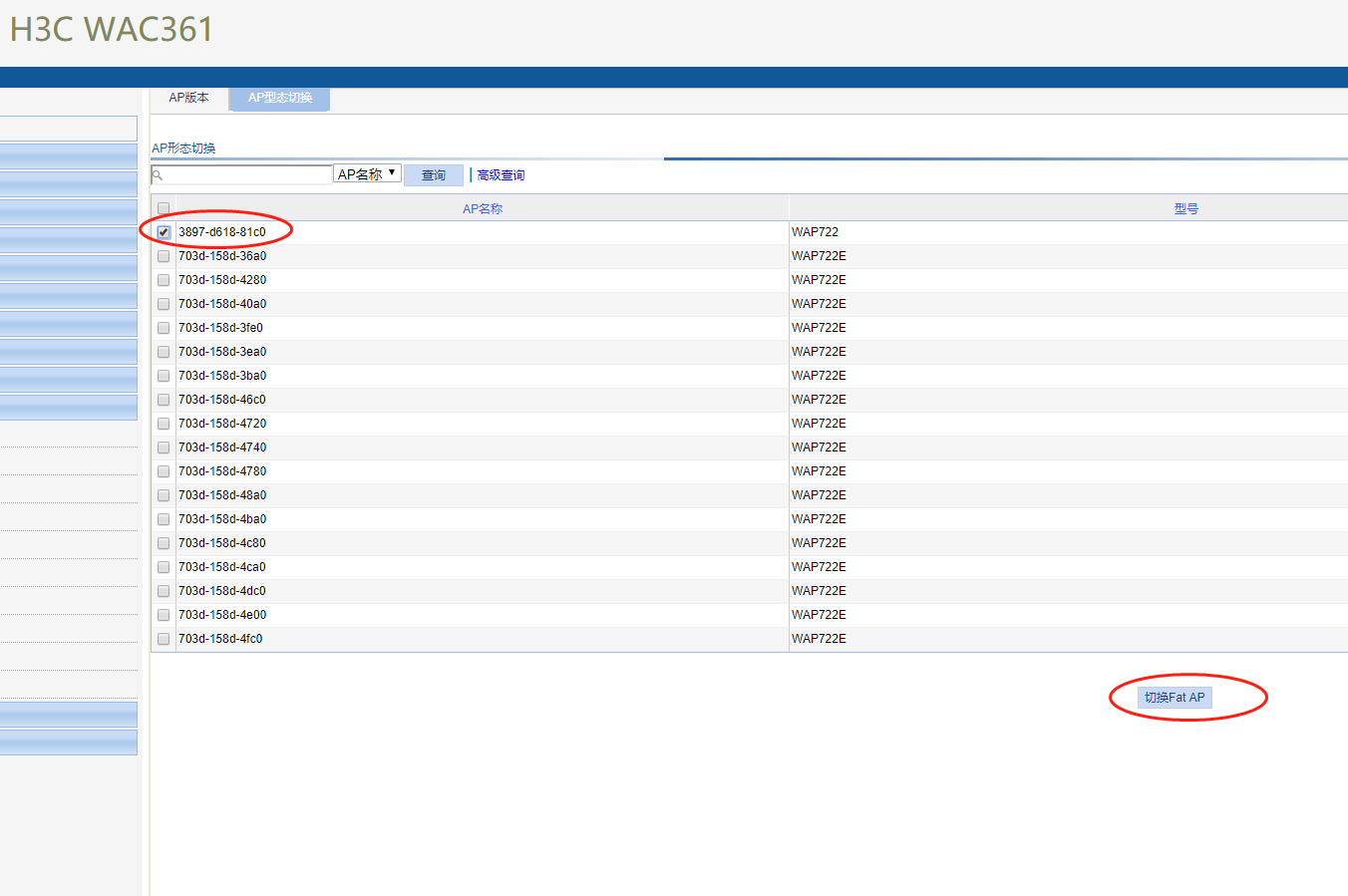Select the WAP722E cell for 703d-158d-4280
Image resolution: width=1348 pixels, height=896 pixels.
(819, 280)
